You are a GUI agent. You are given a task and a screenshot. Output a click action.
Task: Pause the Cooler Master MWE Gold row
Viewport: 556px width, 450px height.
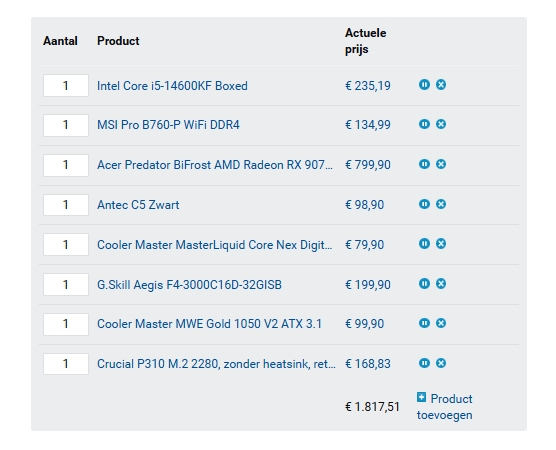[424, 323]
